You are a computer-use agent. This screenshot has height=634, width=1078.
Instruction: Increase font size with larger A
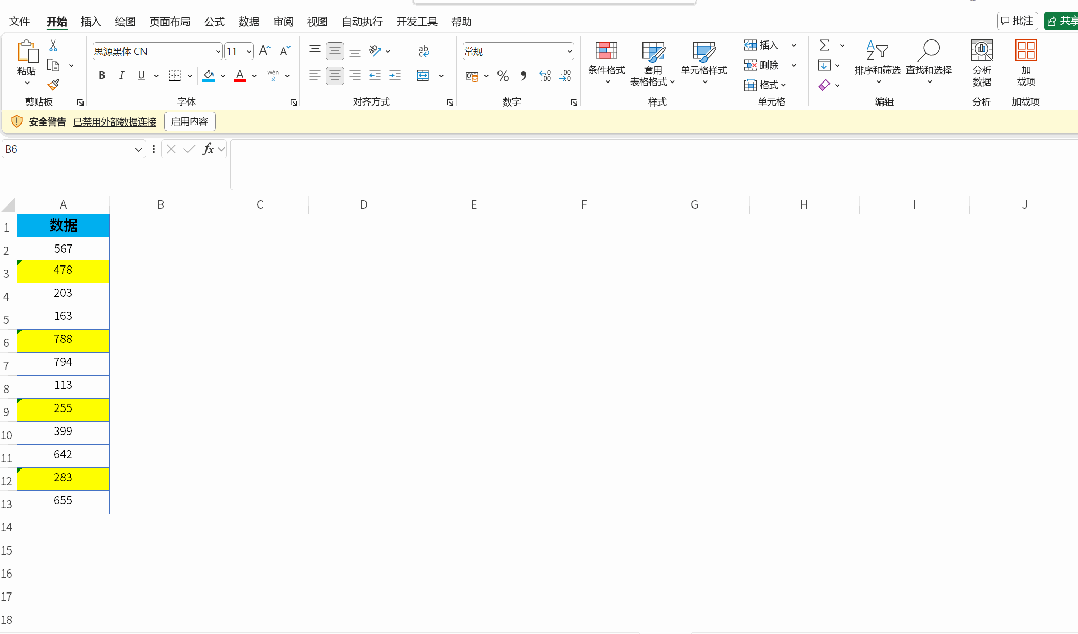[265, 51]
